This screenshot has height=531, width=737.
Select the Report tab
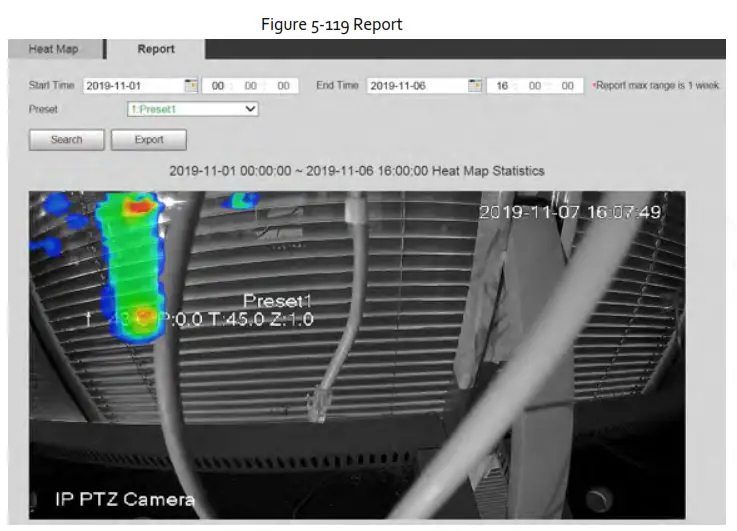click(x=156, y=49)
